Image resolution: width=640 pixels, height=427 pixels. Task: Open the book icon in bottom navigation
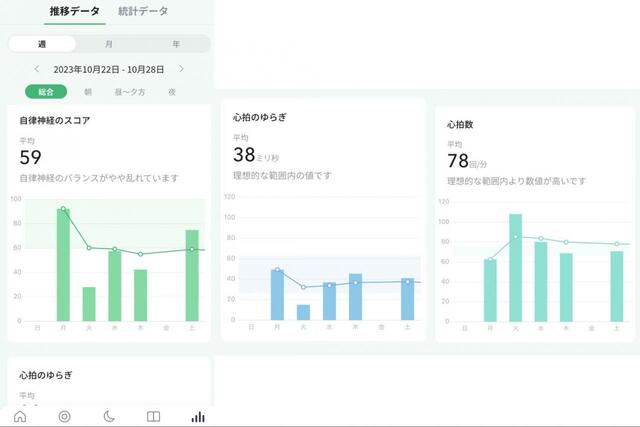click(x=153, y=416)
